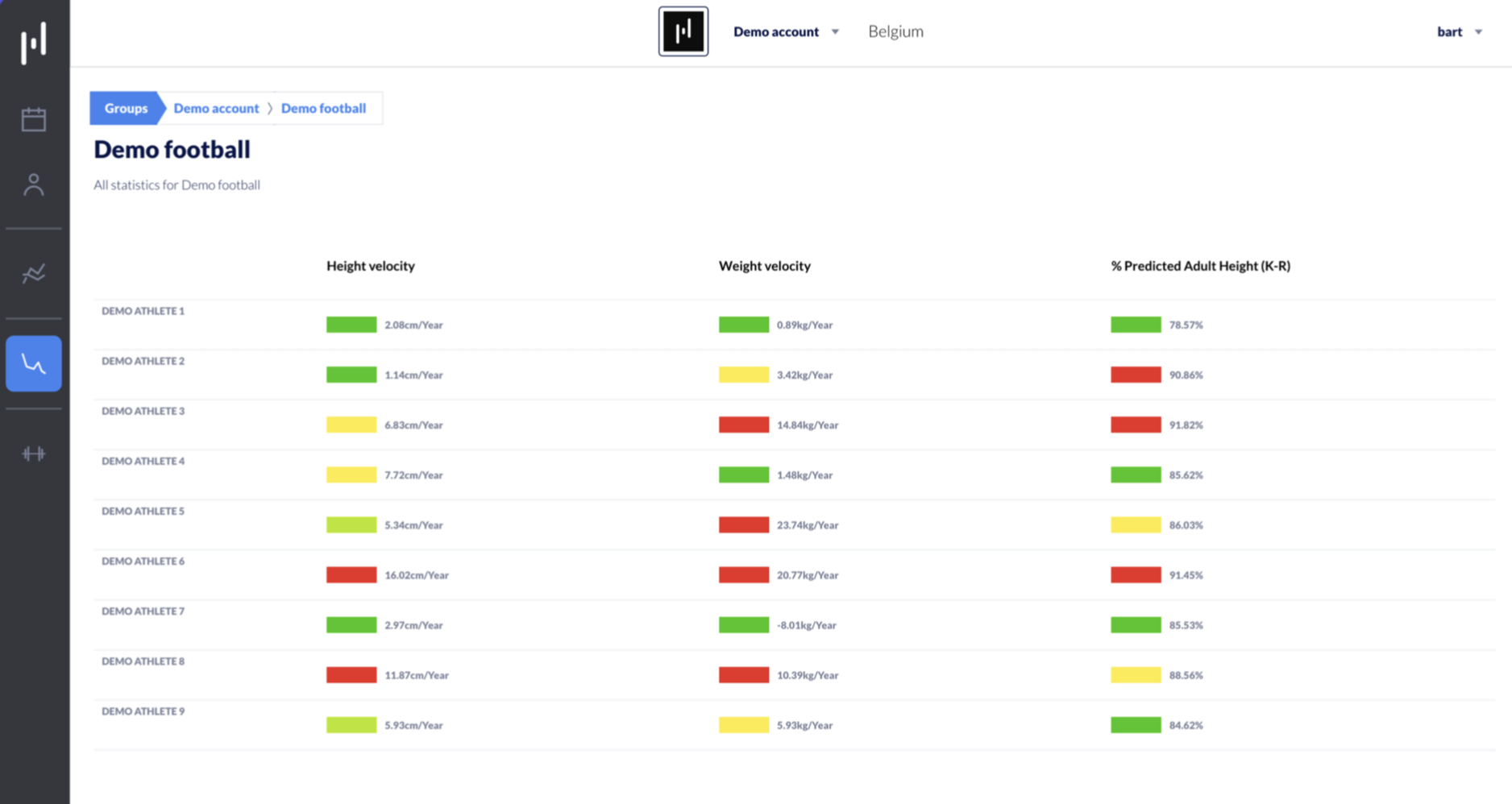Click the app logo at the sidebar top
The height and width of the screenshot is (804, 1512).
tap(34, 42)
